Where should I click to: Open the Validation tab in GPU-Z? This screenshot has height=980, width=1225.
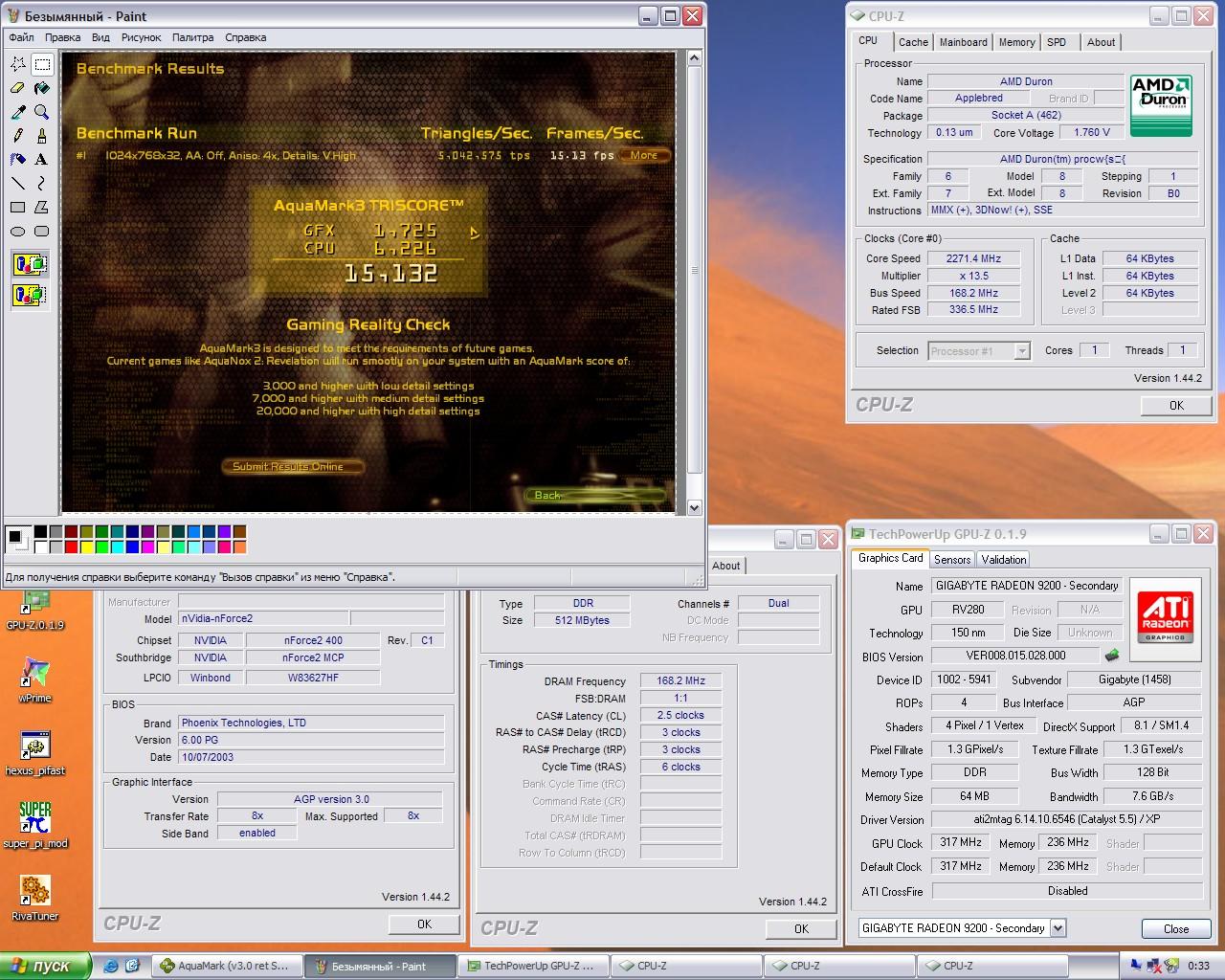pyautogui.click(x=1004, y=560)
